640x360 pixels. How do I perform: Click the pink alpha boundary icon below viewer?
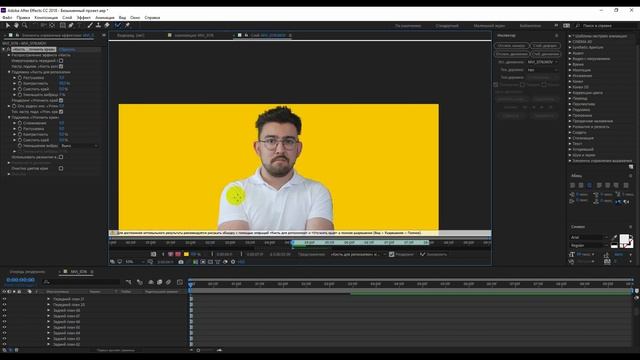171,254
